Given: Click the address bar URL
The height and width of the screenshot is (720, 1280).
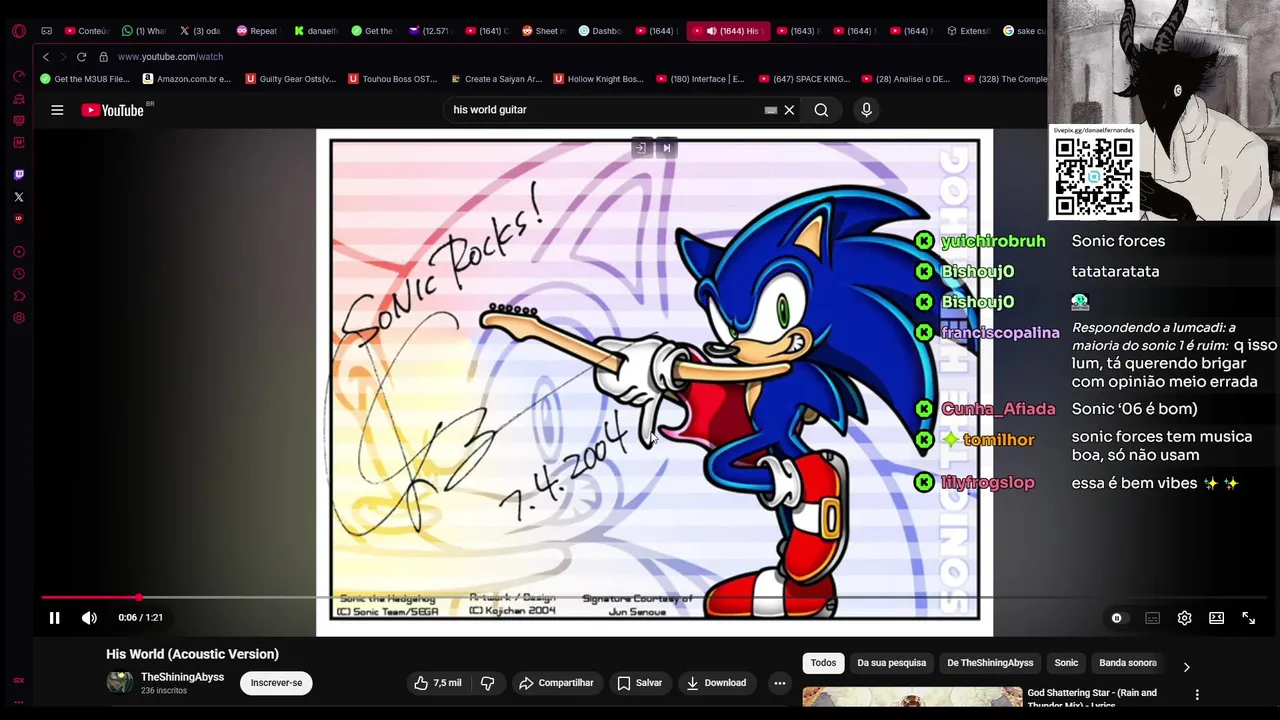Looking at the screenshot, I should pos(170,57).
